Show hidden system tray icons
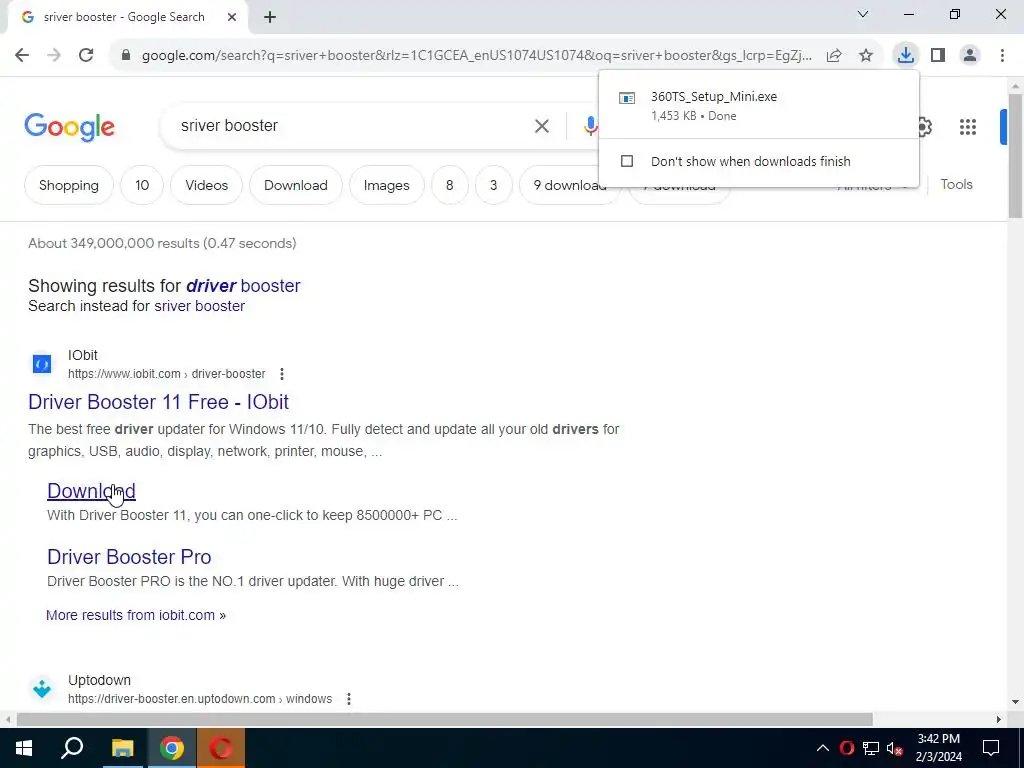 click(x=823, y=748)
